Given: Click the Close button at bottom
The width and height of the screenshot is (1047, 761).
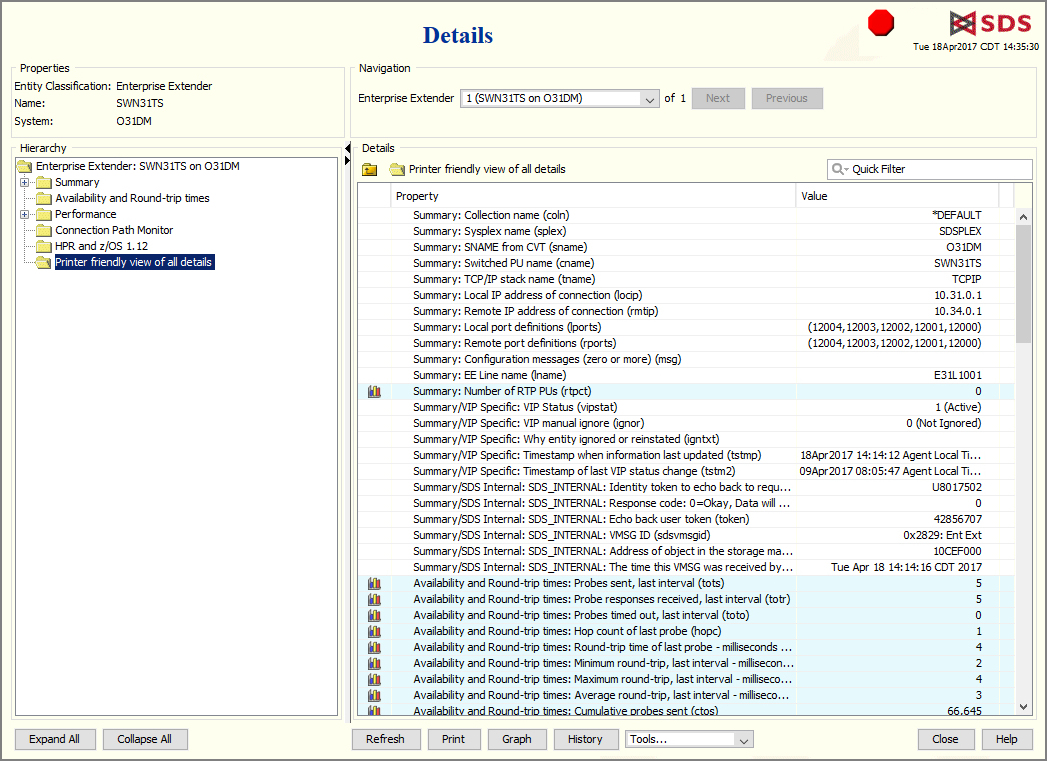Looking at the screenshot, I should pyautogui.click(x=946, y=739).
